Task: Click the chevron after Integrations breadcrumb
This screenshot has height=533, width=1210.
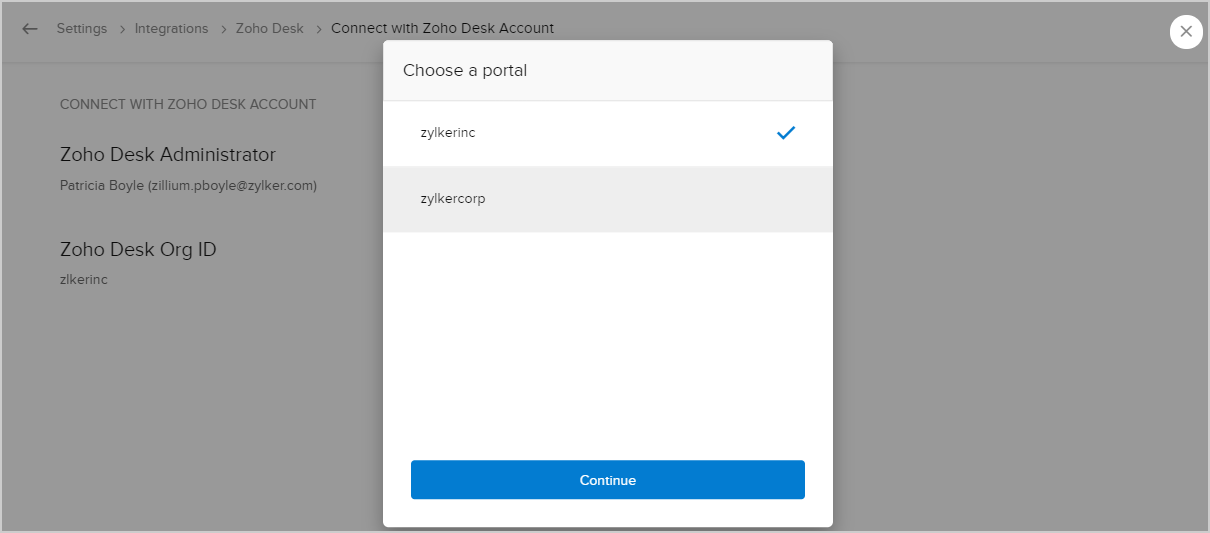Action: tap(222, 29)
